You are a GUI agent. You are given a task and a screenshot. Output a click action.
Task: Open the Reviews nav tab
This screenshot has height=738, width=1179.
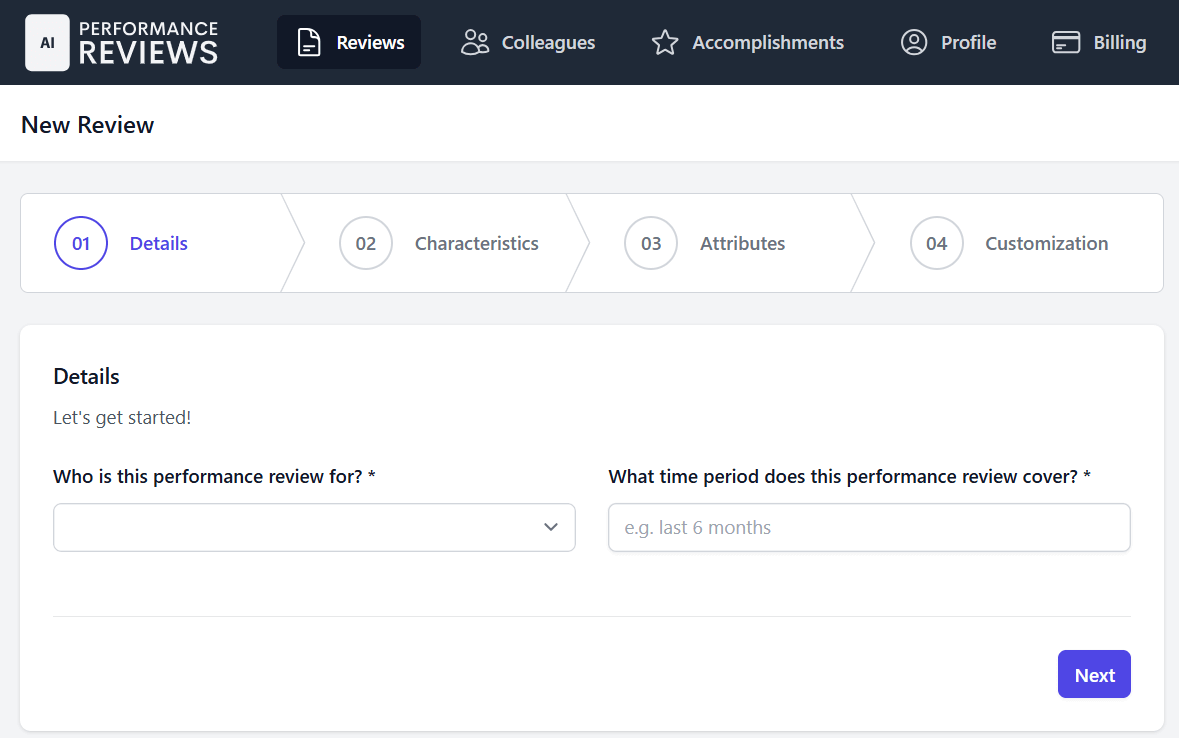pos(349,42)
